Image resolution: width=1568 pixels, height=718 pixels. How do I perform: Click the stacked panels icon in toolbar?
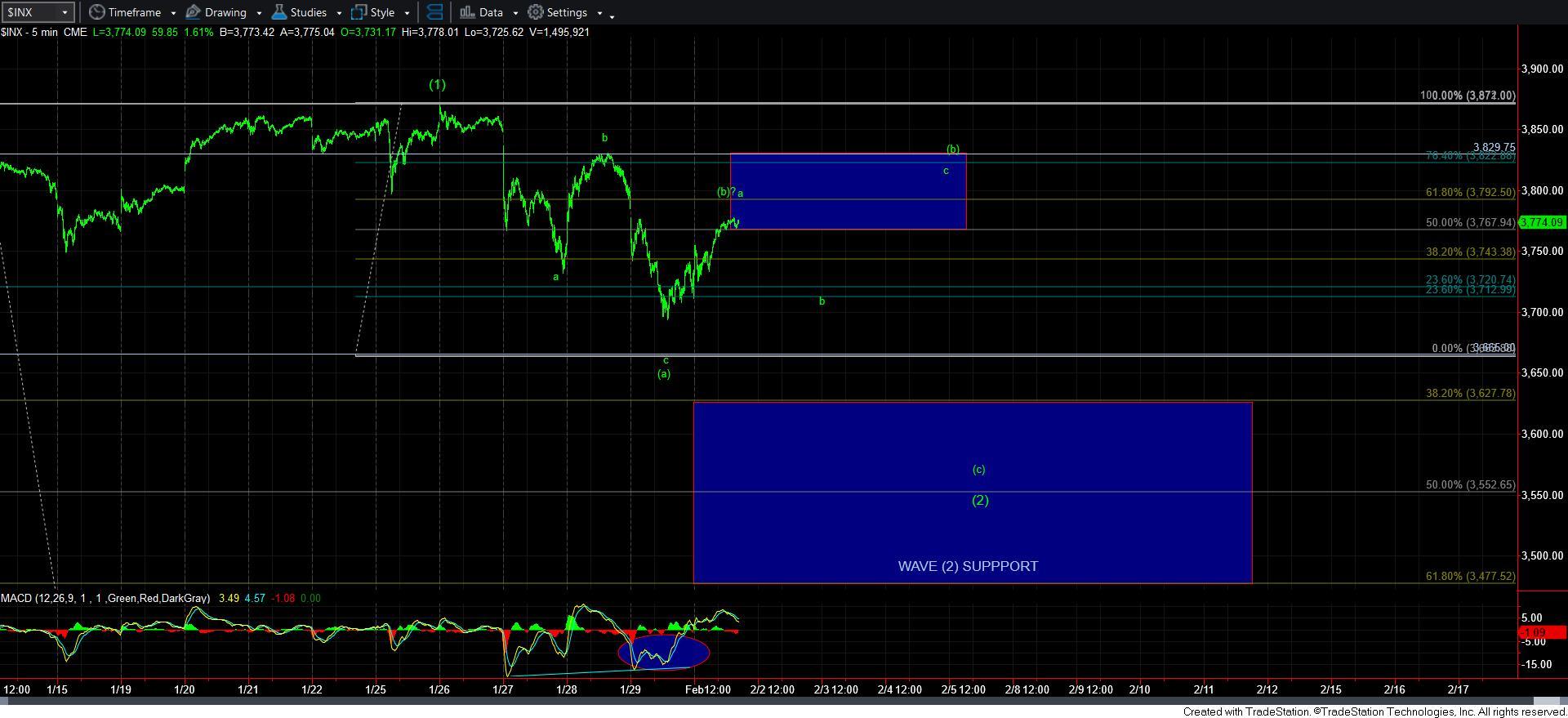(434, 12)
